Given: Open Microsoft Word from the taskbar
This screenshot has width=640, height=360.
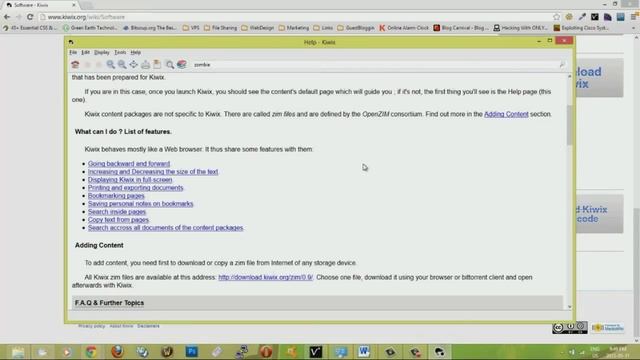Looking at the screenshot, I should coord(364,351).
